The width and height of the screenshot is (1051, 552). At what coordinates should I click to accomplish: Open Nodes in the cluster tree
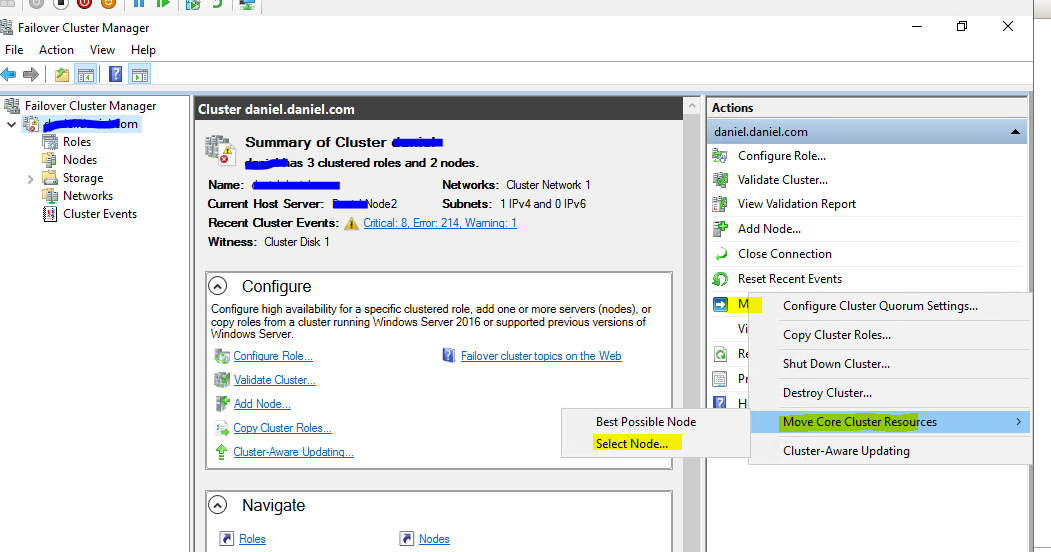[80, 160]
